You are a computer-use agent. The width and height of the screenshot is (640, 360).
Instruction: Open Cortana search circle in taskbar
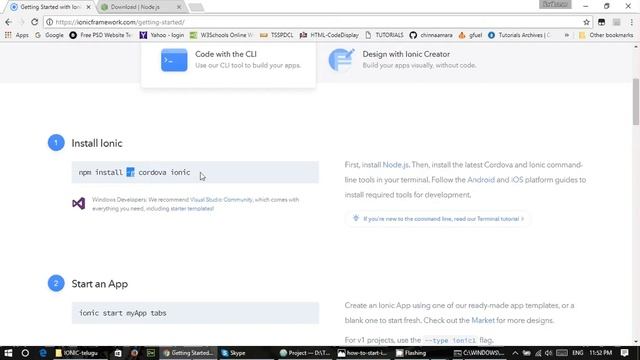25,353
